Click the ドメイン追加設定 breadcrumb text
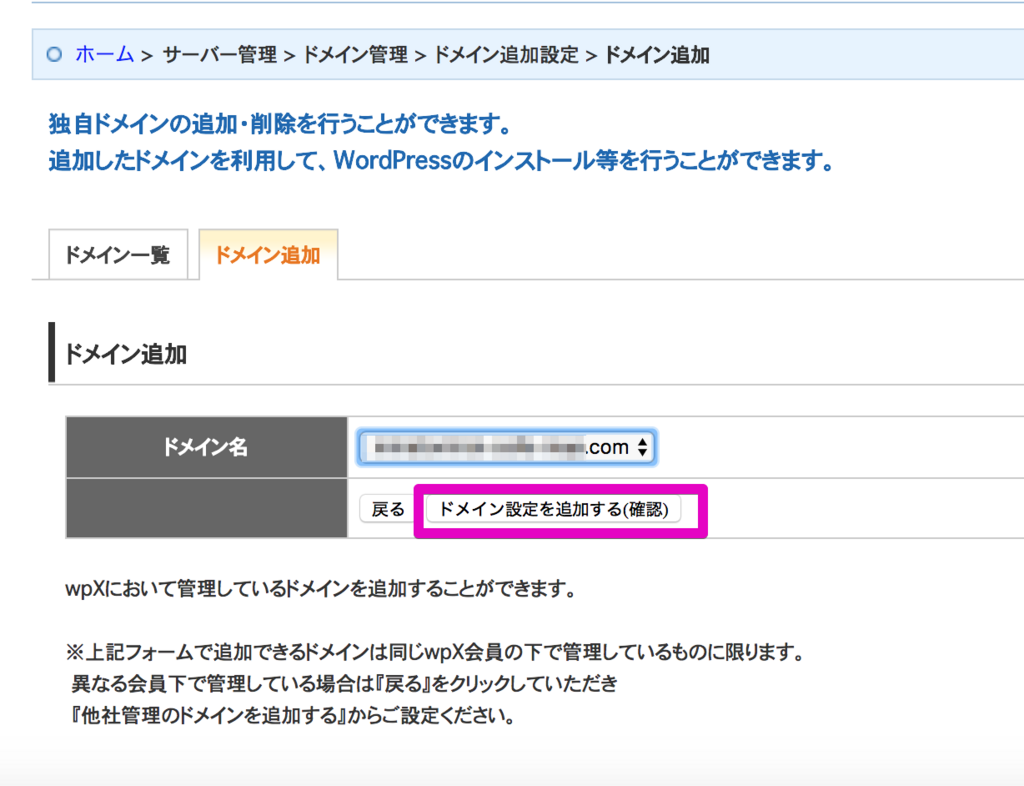 click(x=506, y=55)
